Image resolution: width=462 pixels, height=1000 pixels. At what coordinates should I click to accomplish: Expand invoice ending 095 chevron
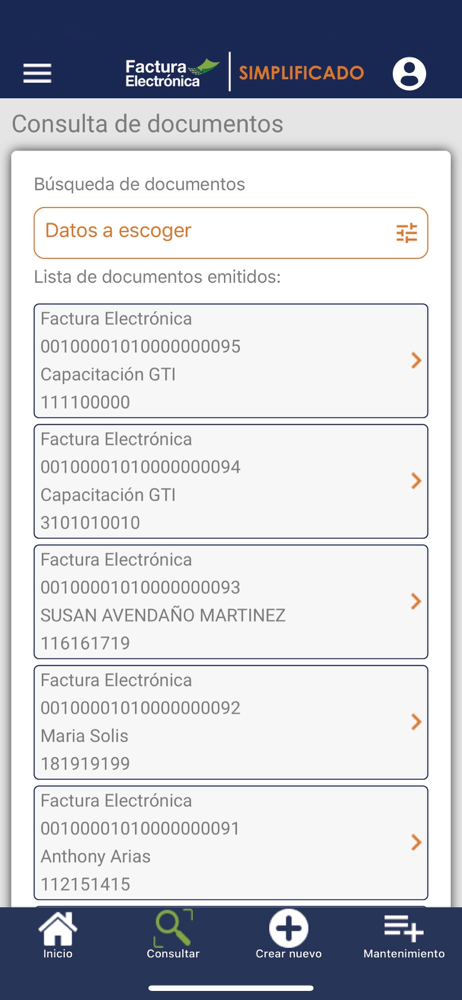[416, 361]
